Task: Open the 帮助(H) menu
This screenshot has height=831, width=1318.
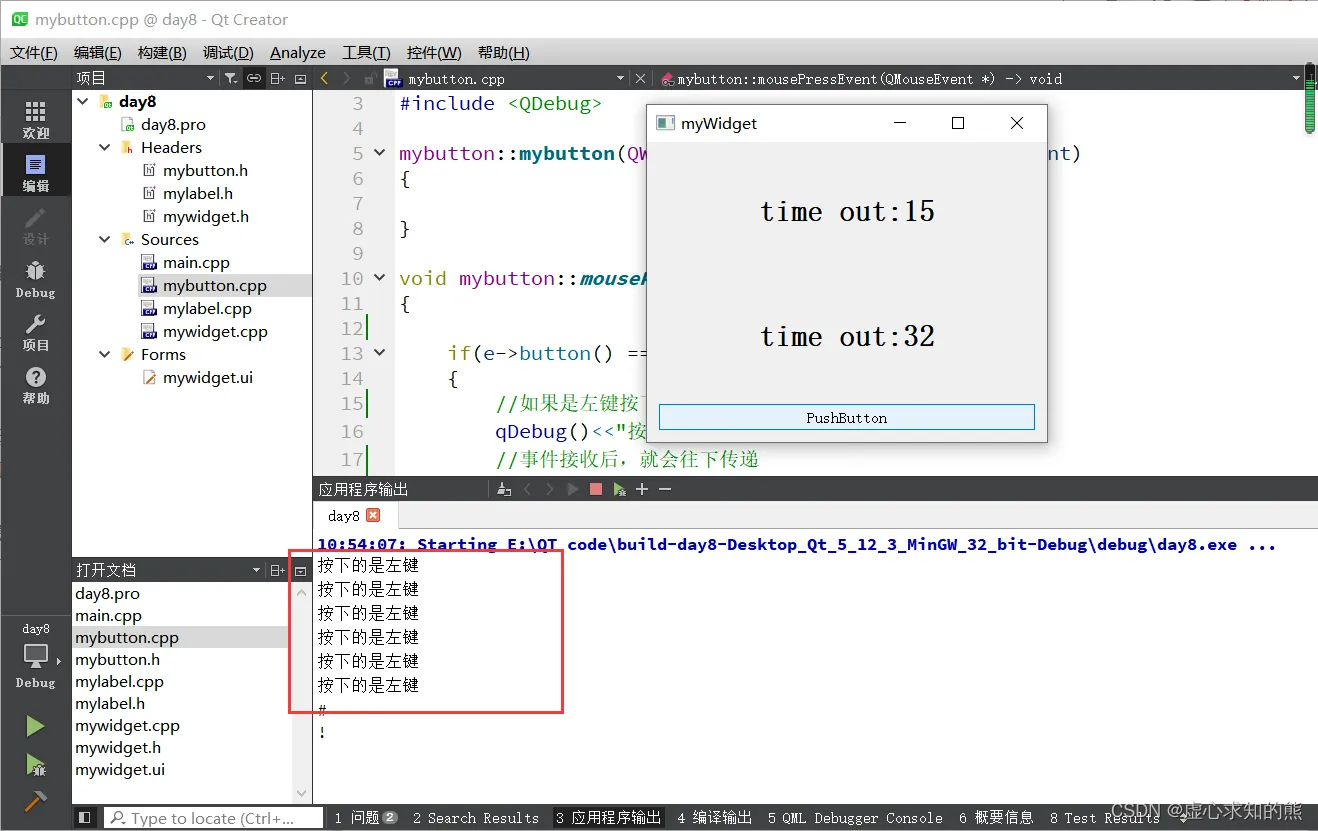Action: pyautogui.click(x=504, y=52)
